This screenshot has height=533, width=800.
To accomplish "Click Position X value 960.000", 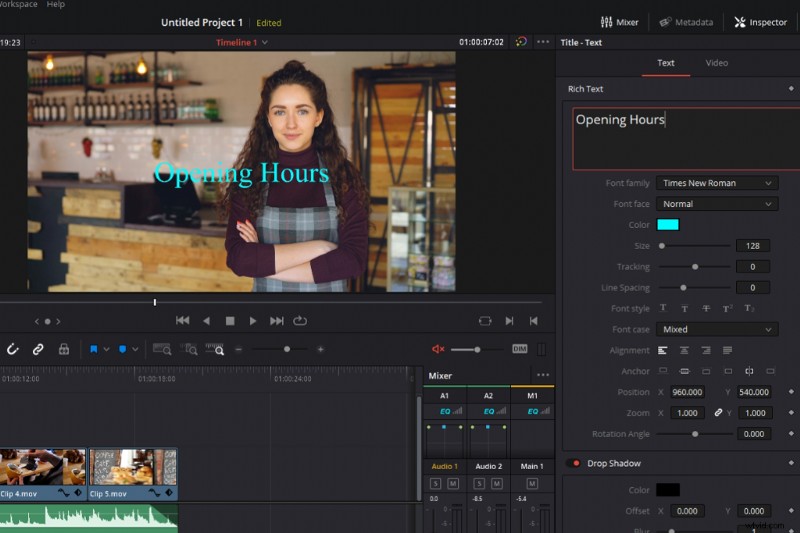I will click(x=687, y=392).
